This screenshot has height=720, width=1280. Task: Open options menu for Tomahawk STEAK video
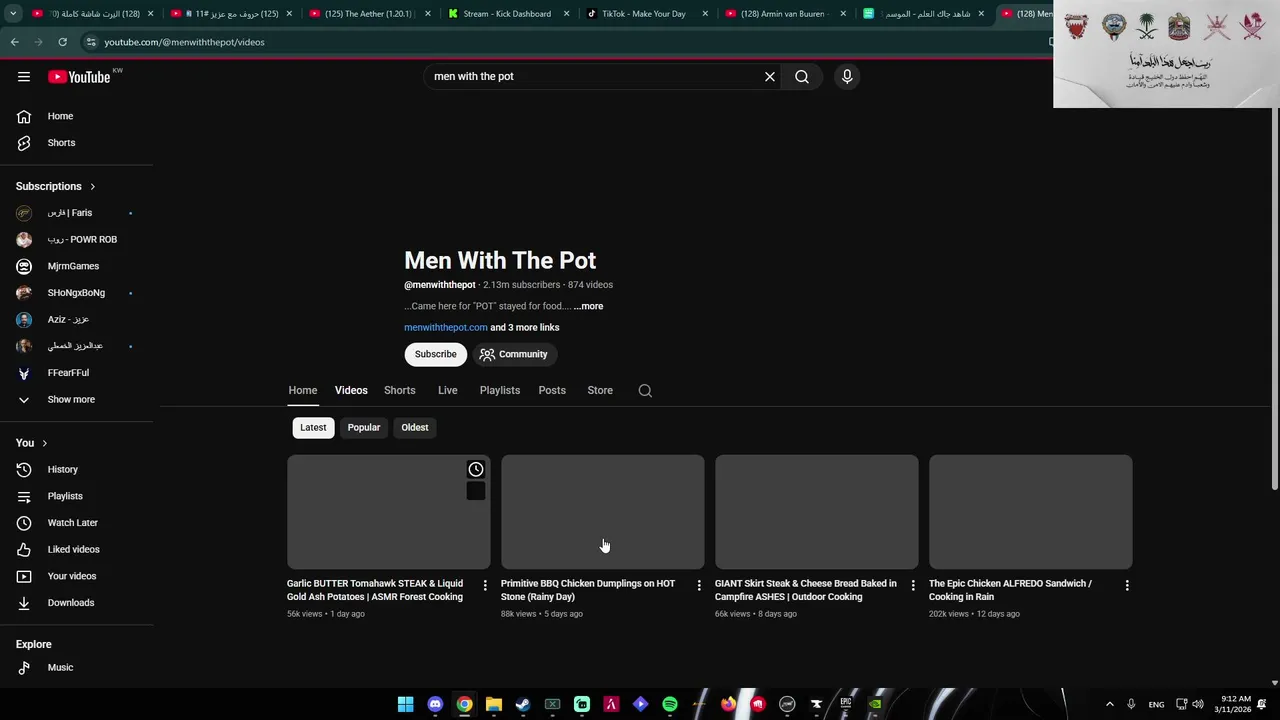[485, 585]
